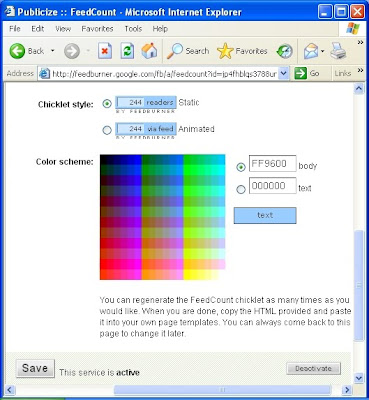This screenshot has width=369, height=400.
Task: Open the Mail button dropdown arrow
Action: tap(323, 52)
